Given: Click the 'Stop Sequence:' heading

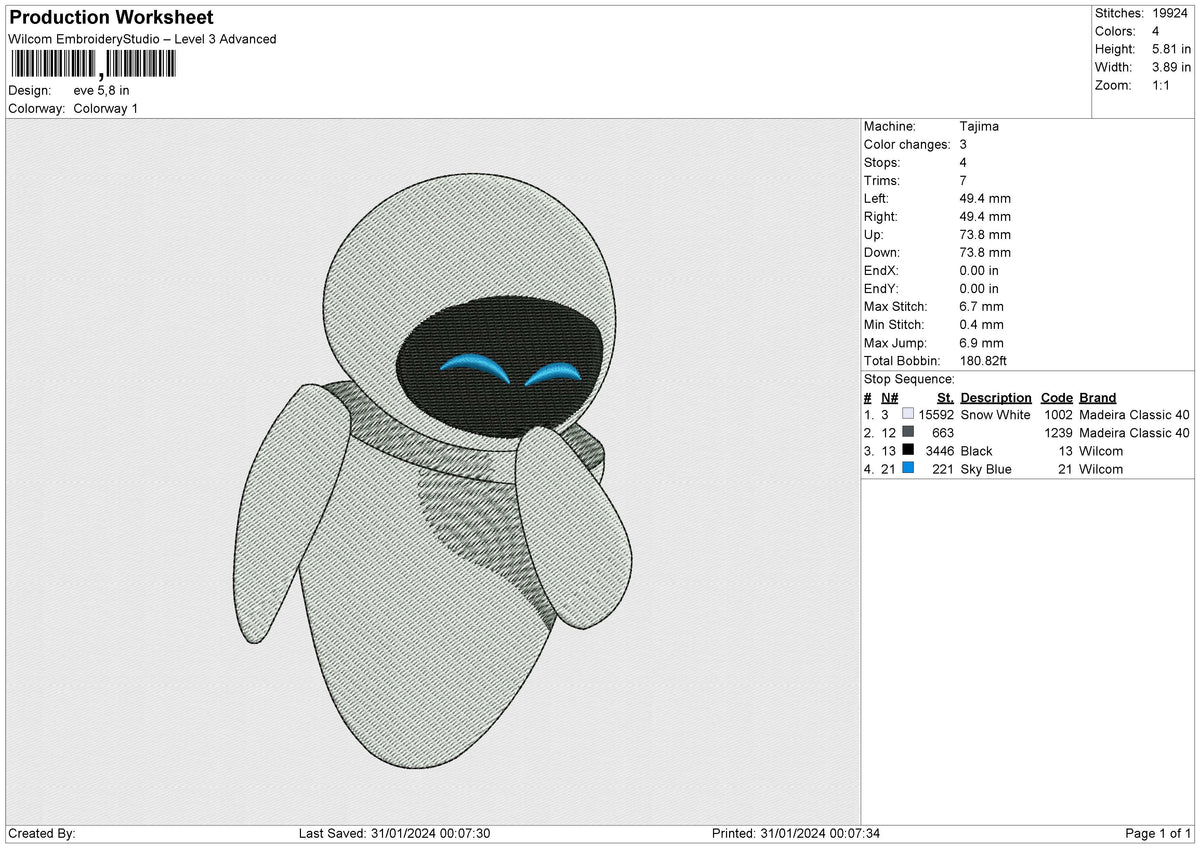Looking at the screenshot, I should 909,379.
